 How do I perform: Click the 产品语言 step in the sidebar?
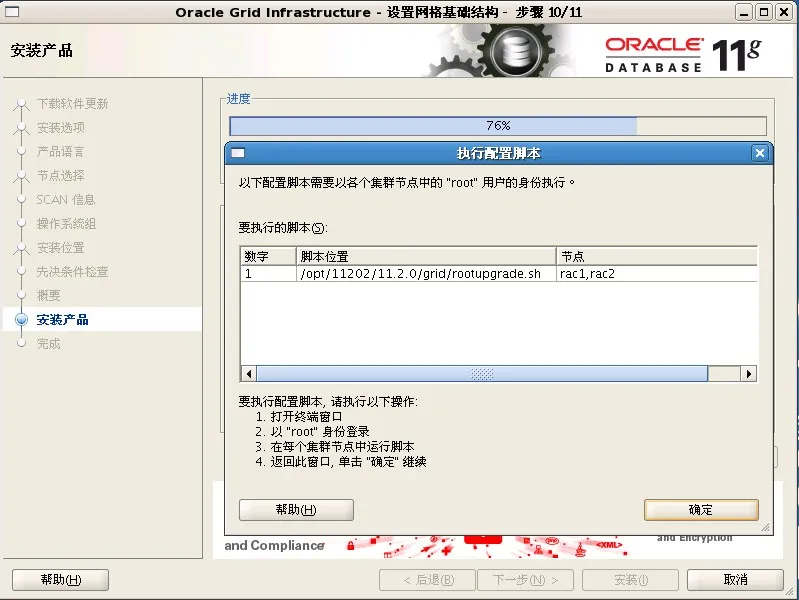coord(61,151)
